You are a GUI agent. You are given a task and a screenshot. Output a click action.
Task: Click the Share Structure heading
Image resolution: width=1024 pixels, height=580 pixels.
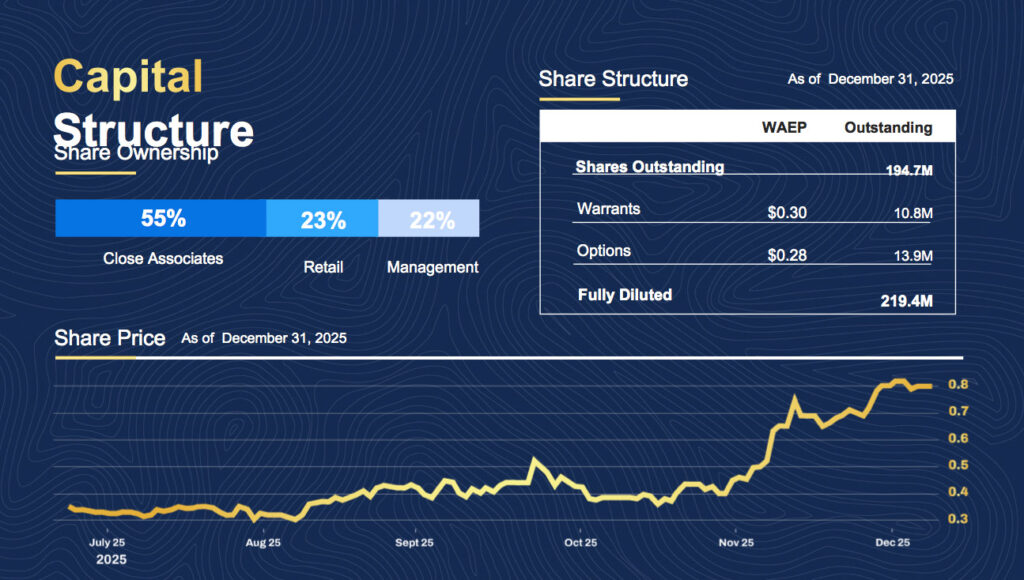(613, 79)
